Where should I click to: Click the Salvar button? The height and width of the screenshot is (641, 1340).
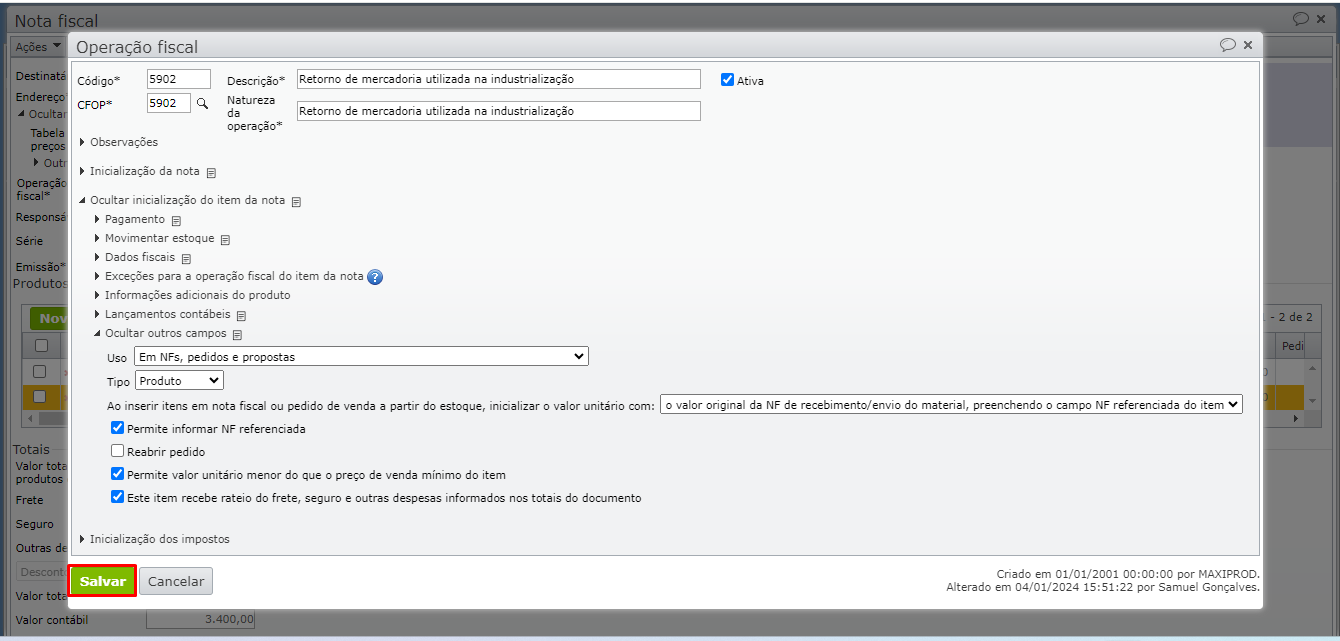coord(103,581)
